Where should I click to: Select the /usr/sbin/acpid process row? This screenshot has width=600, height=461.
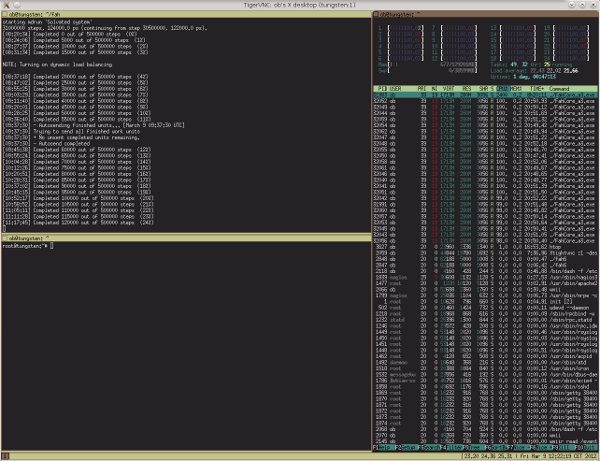point(485,356)
